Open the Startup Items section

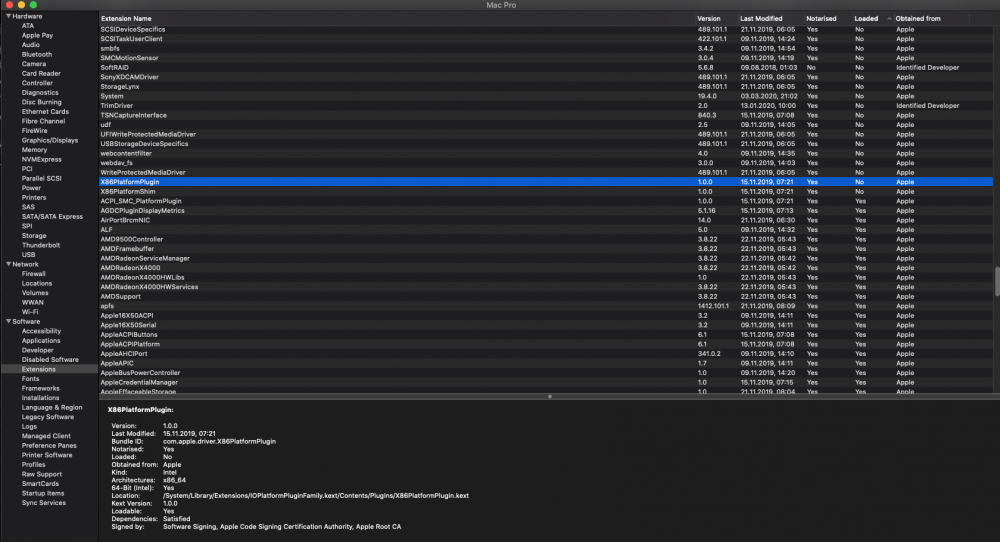tap(43, 494)
